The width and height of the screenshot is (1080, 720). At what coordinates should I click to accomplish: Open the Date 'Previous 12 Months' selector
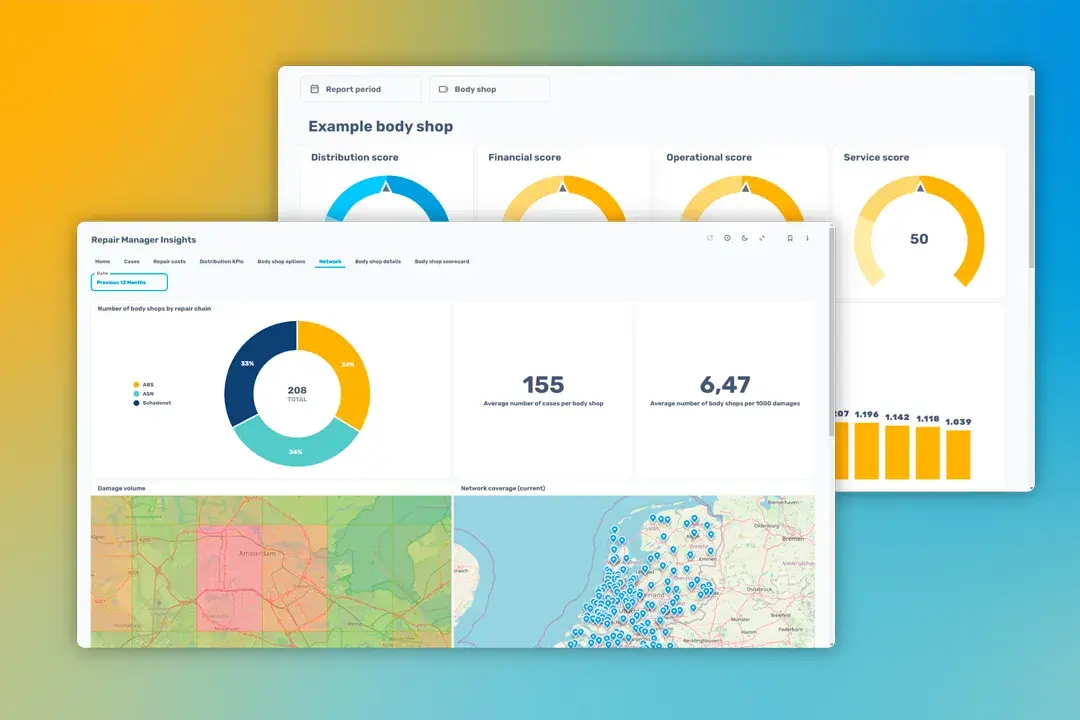click(129, 282)
